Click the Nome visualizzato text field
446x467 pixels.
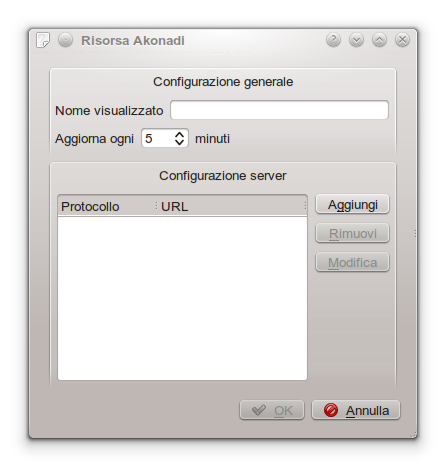pyautogui.click(x=279, y=110)
